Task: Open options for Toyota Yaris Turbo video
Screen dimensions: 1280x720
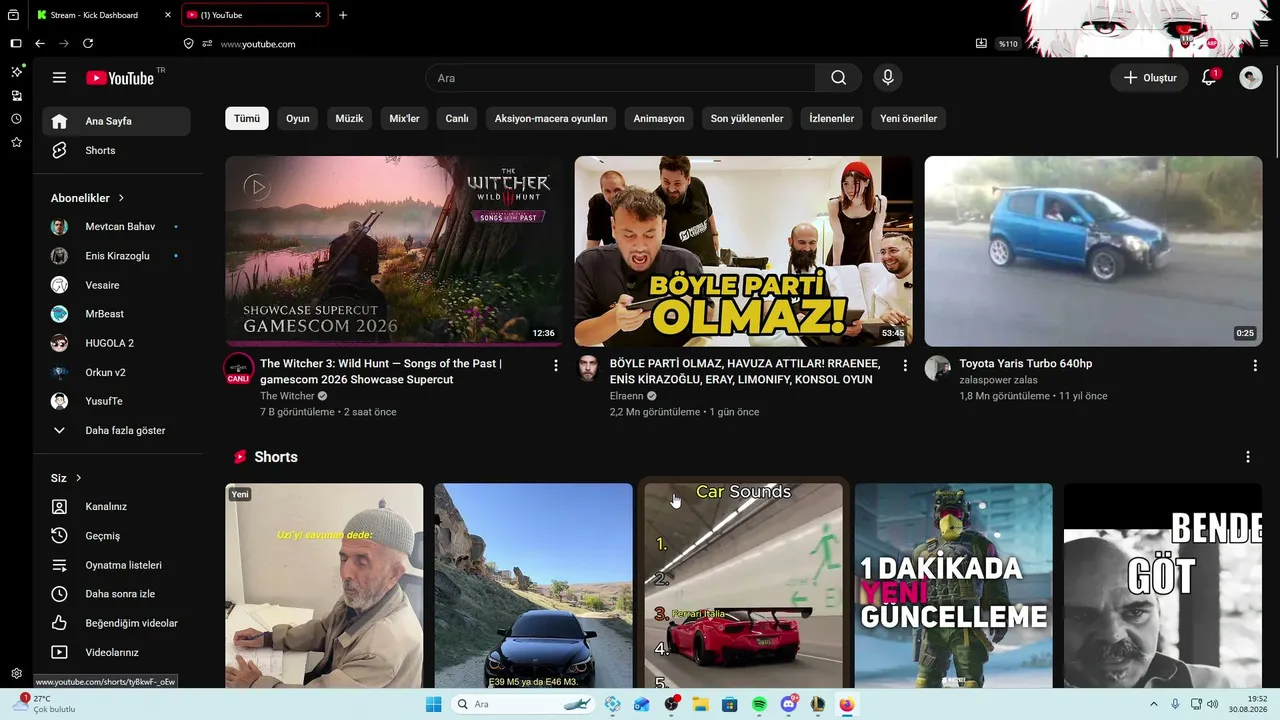Action: point(1255,366)
